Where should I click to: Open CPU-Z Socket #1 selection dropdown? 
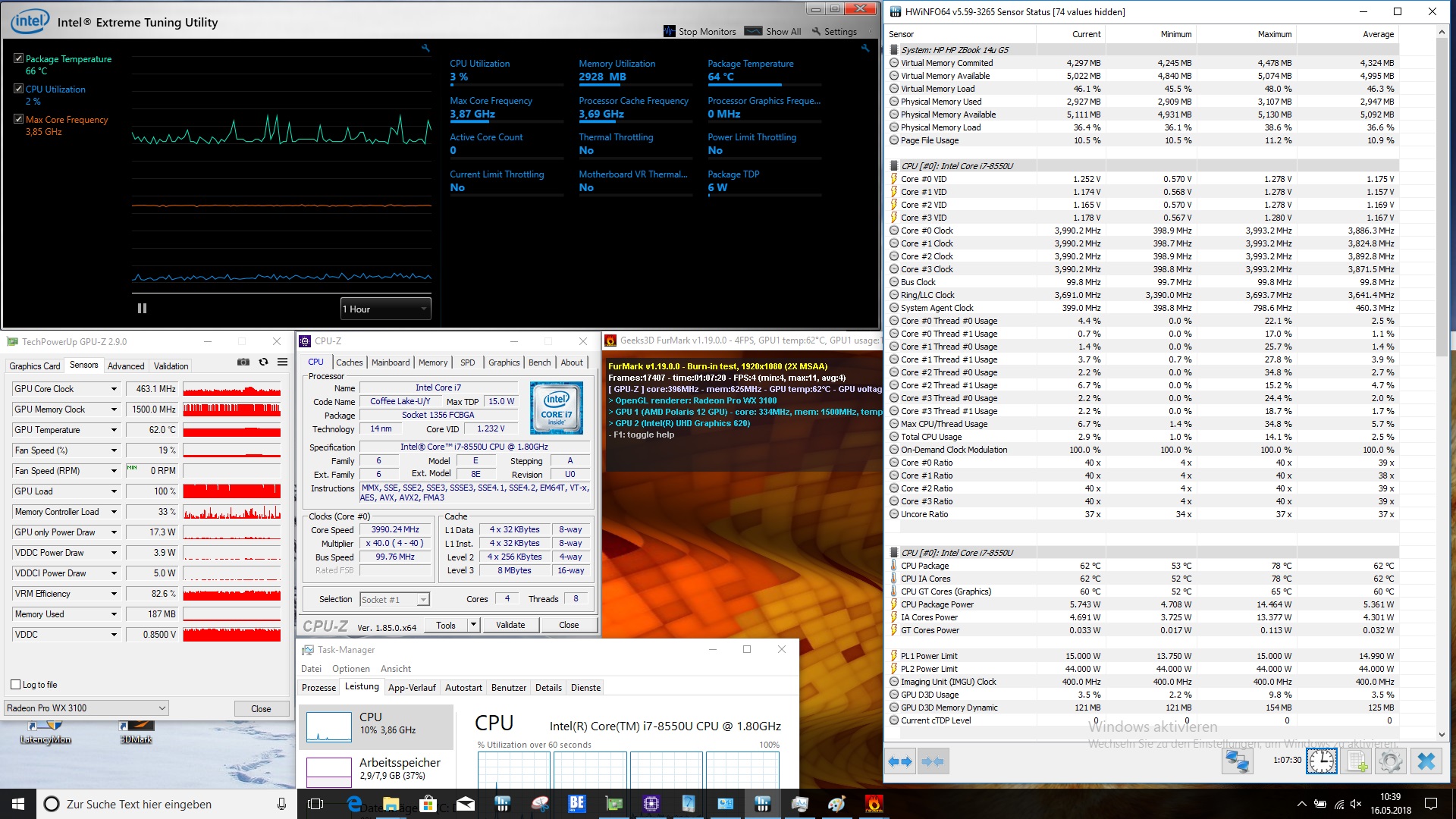point(394,599)
